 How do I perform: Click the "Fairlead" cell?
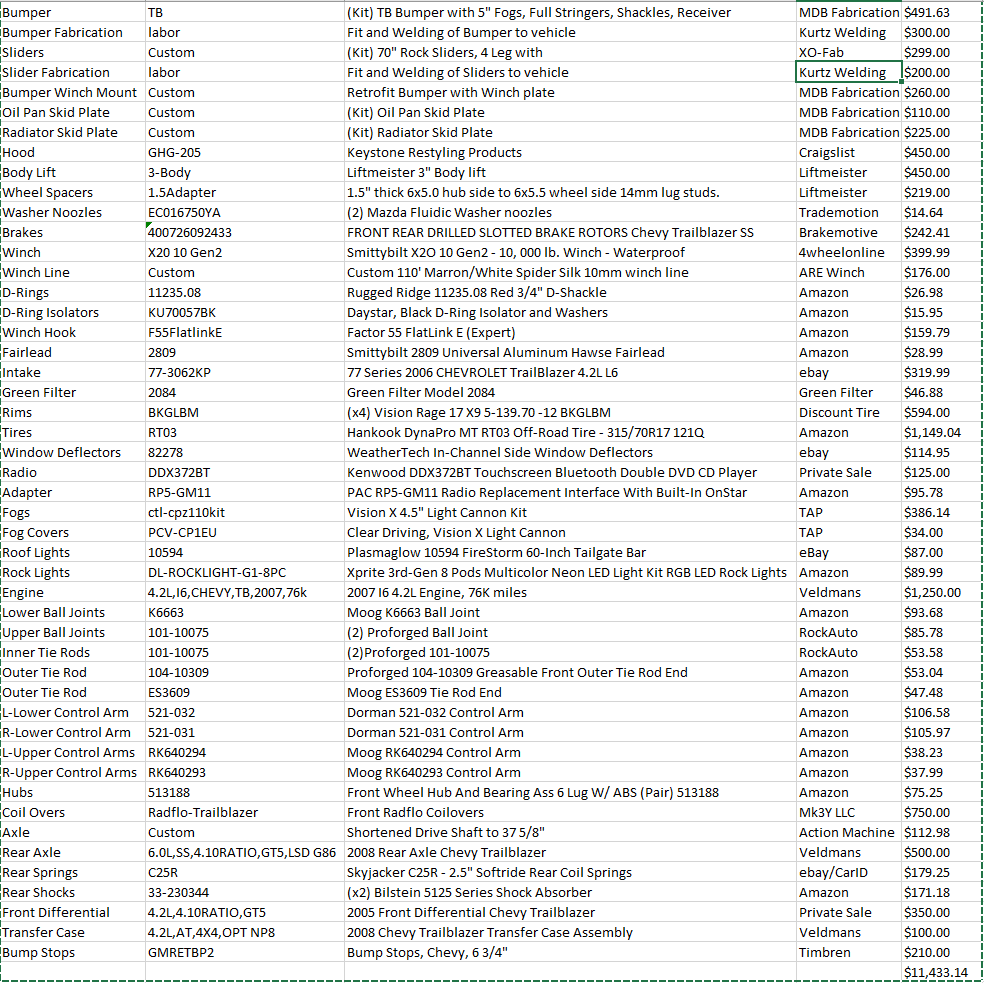(73, 352)
